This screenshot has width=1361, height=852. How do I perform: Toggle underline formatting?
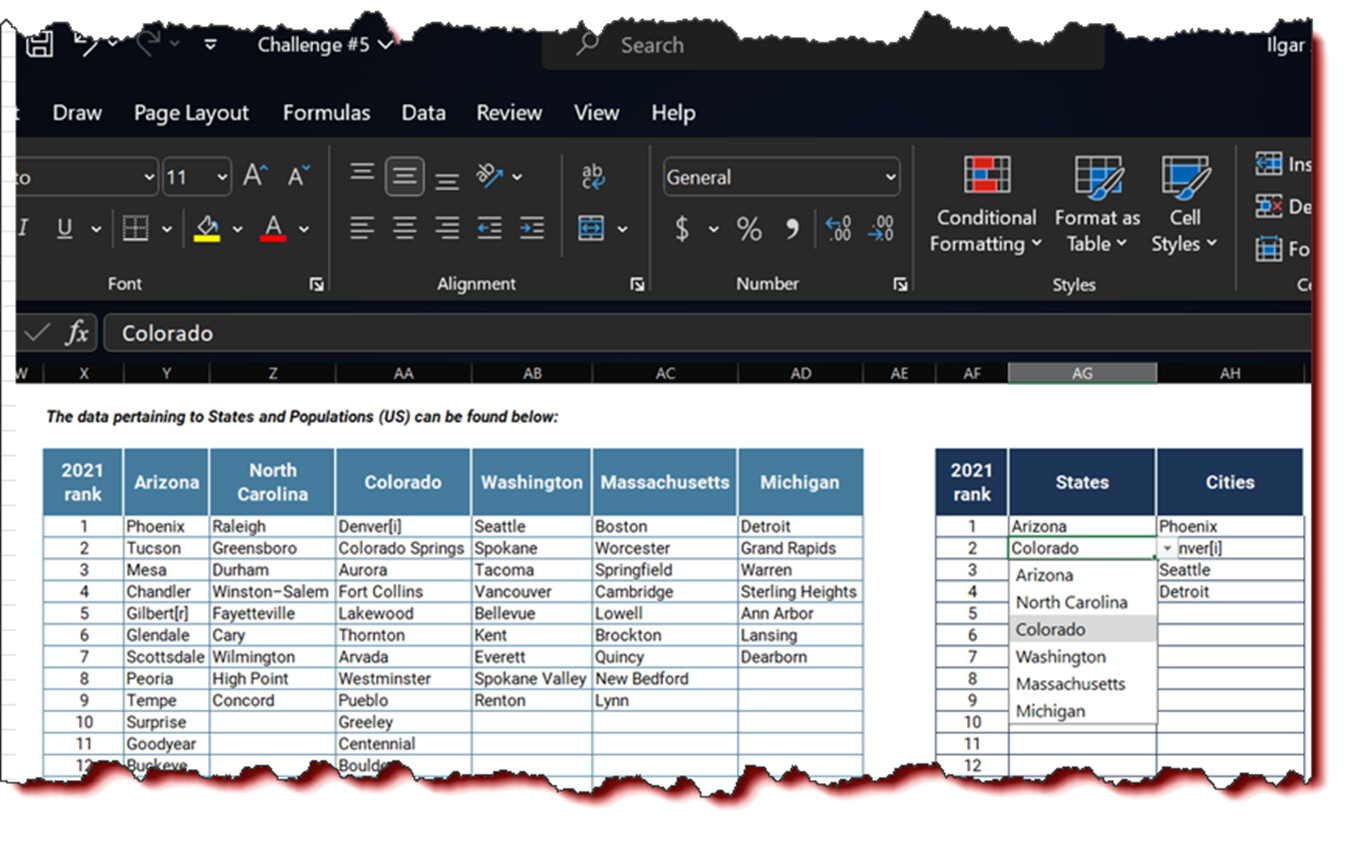[64, 228]
